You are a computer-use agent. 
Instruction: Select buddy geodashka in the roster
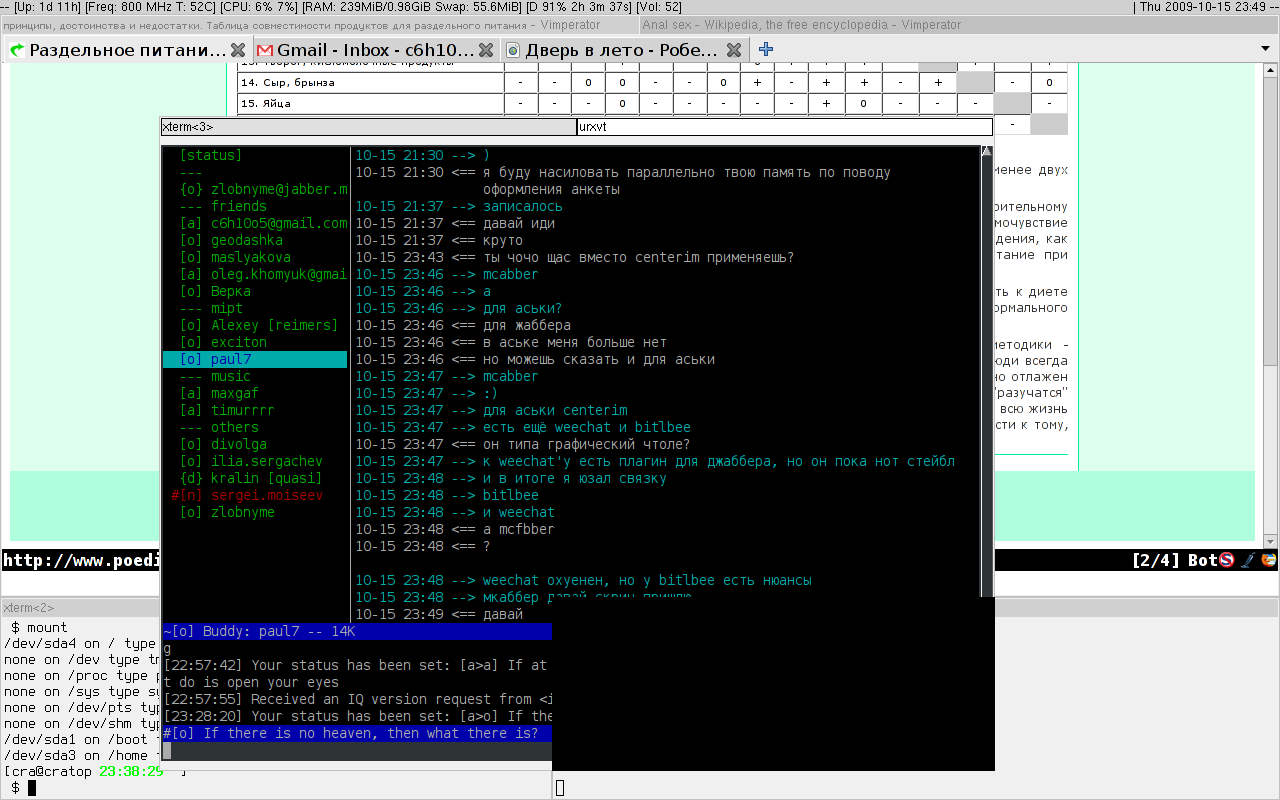(x=246, y=241)
